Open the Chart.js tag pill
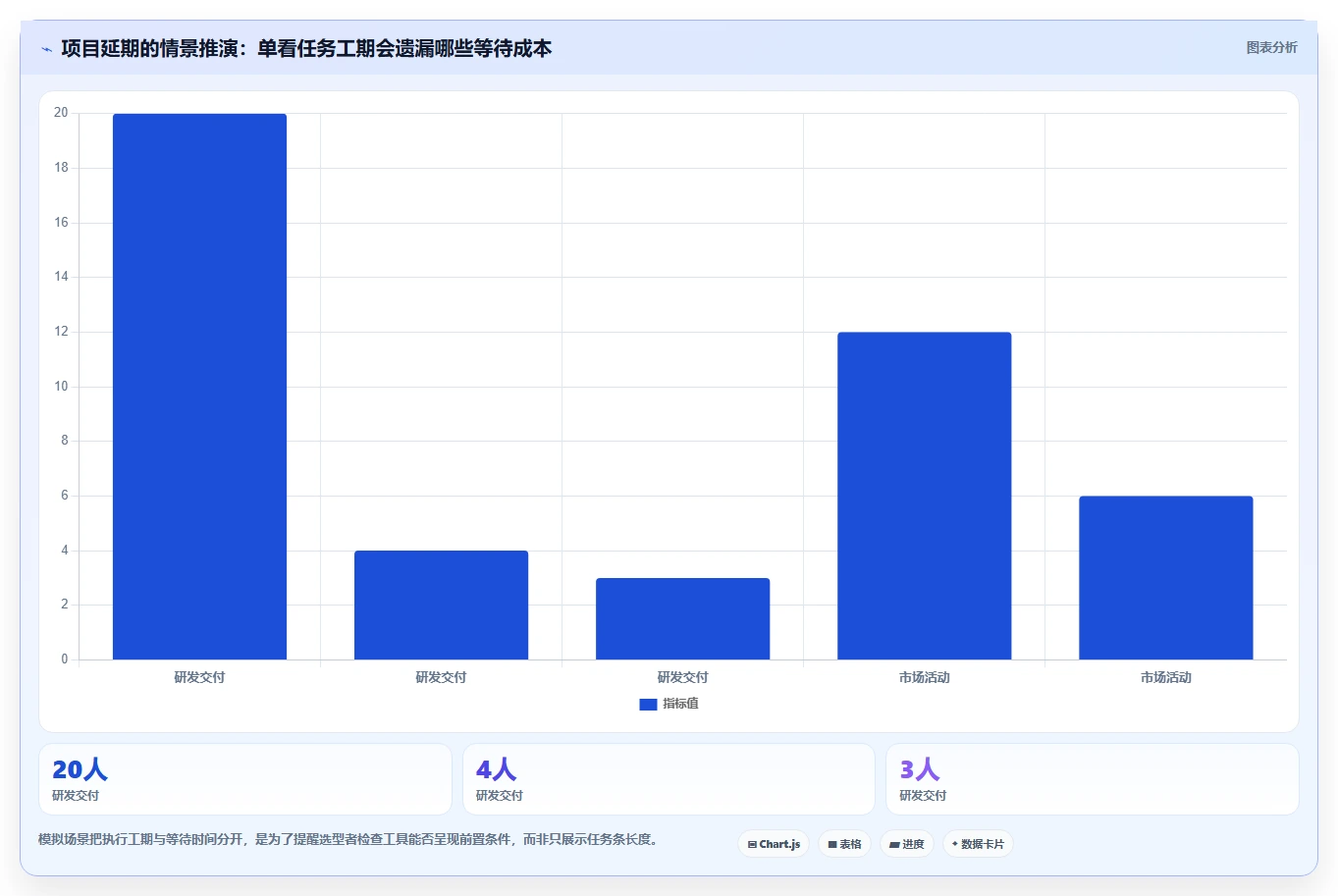Screen dimensions: 1338x896 click(774, 844)
